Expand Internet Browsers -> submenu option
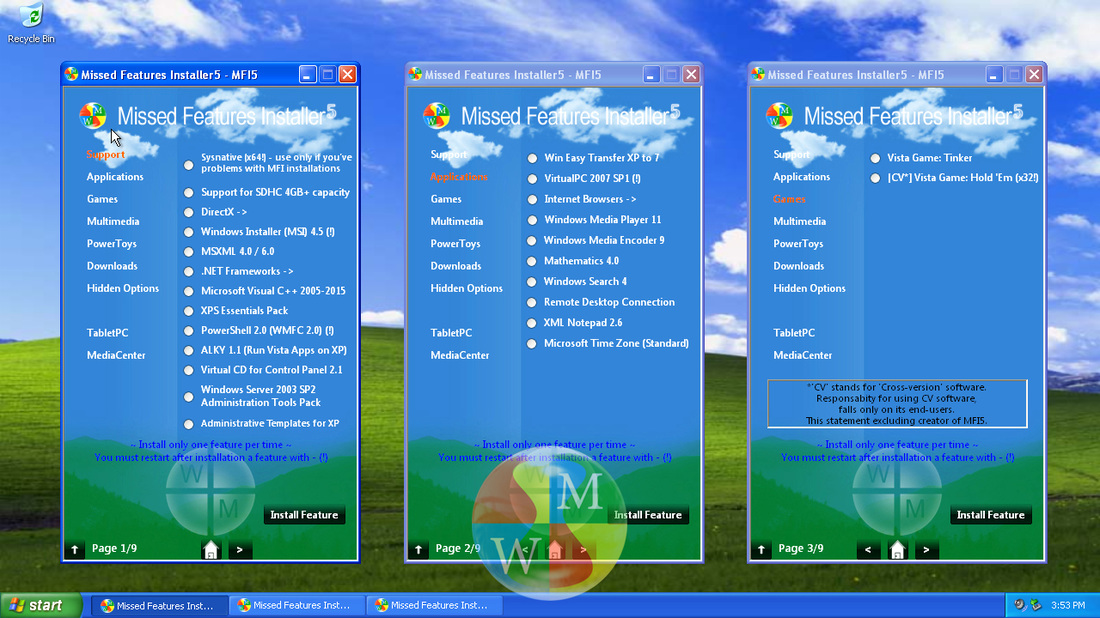Image resolution: width=1100 pixels, height=618 pixels. (532, 200)
